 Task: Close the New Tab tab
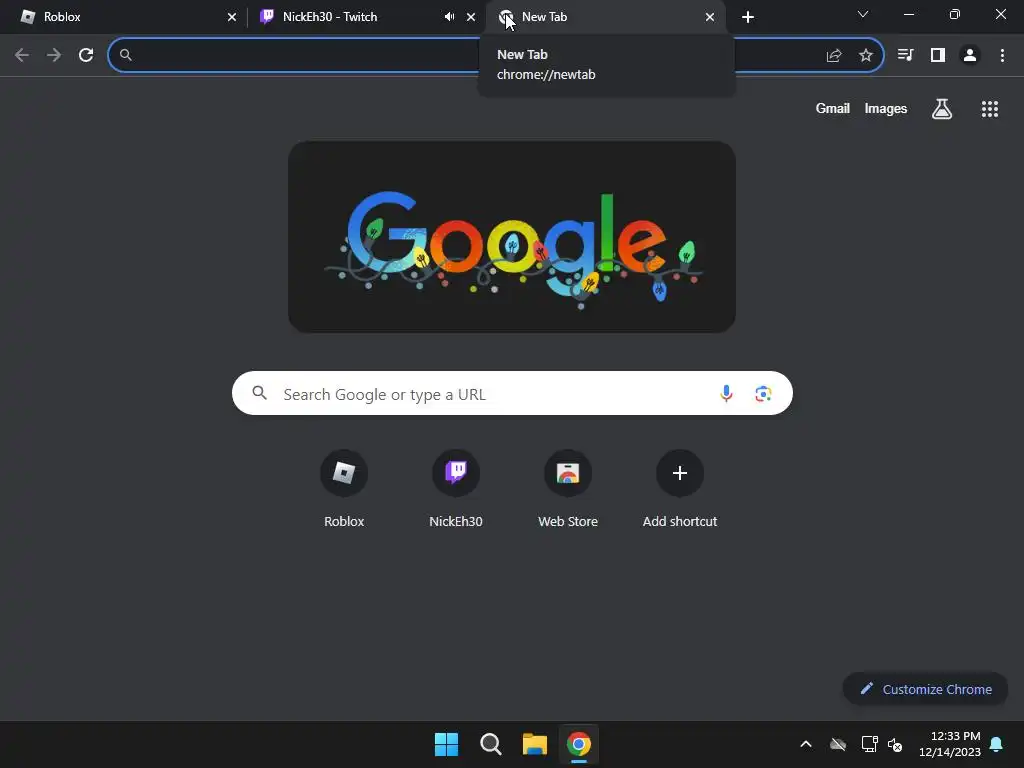click(x=710, y=17)
